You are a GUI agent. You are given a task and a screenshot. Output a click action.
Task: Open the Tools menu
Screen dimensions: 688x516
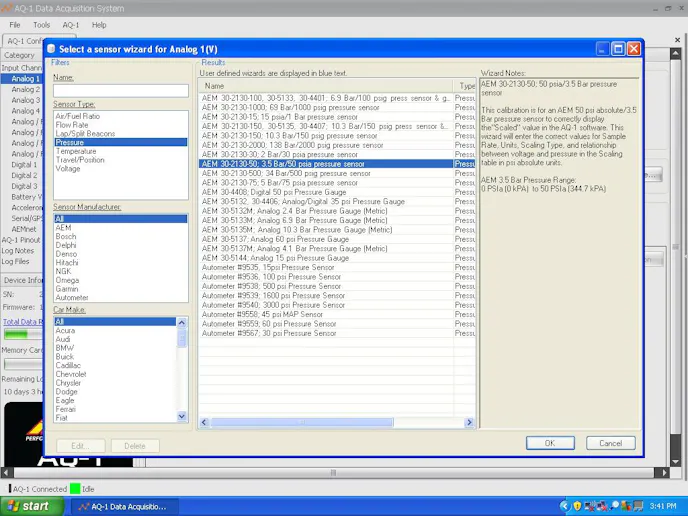[x=41, y=24]
